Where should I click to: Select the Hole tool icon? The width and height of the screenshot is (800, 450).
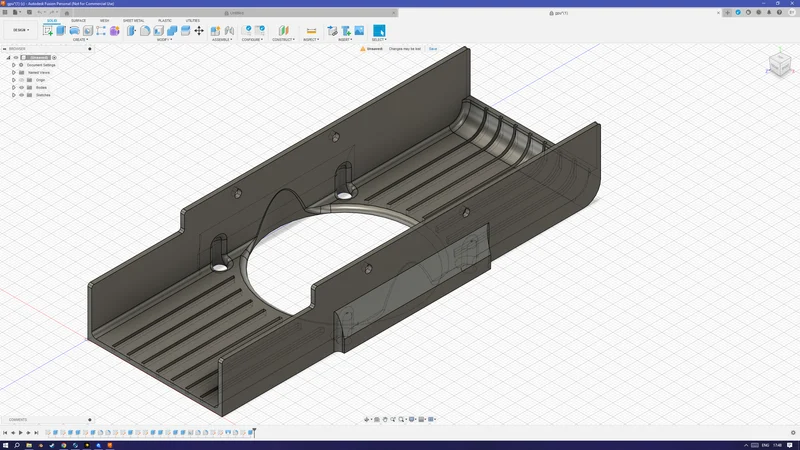(88, 31)
